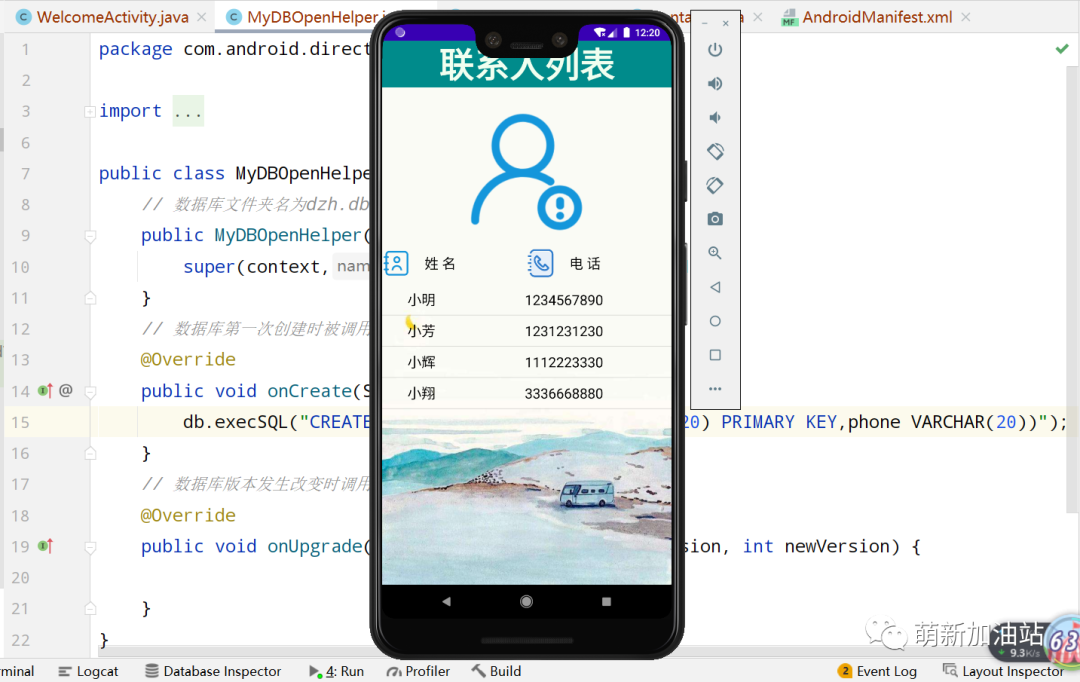
Task: Click the override gutter icon on line 19
Action: pyautogui.click(x=45, y=546)
